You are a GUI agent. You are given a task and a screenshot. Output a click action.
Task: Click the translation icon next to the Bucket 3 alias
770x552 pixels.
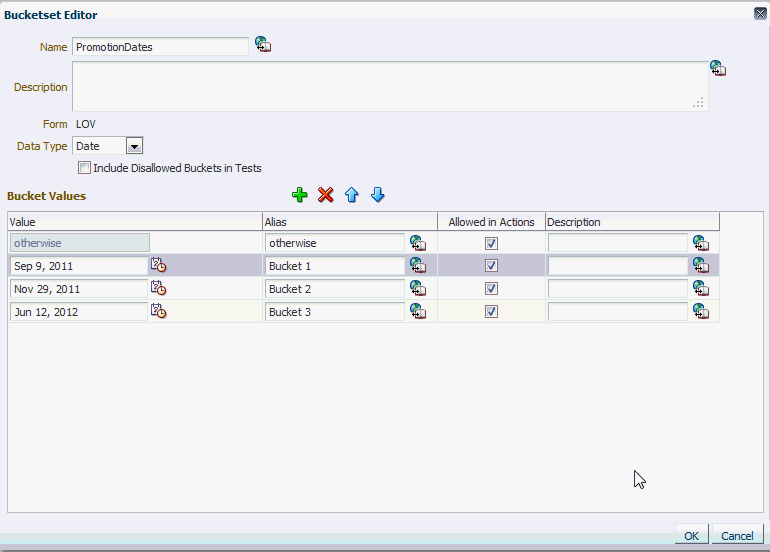click(x=418, y=311)
